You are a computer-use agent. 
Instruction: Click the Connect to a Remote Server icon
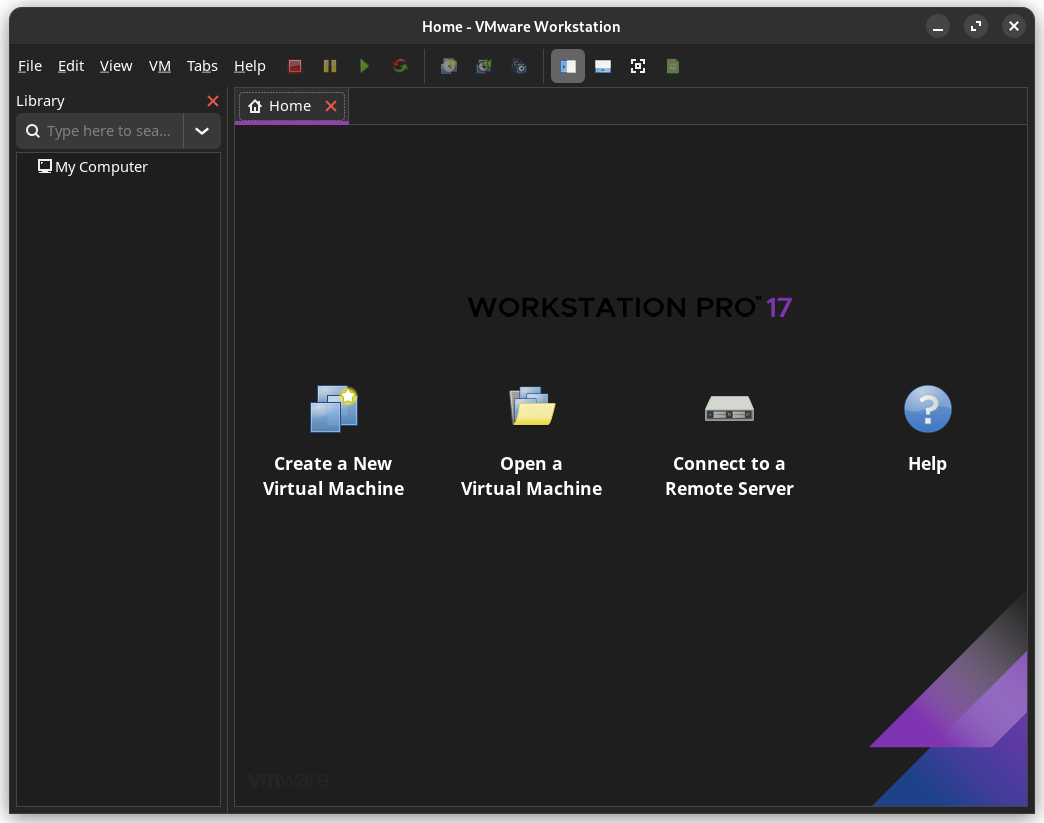point(730,408)
